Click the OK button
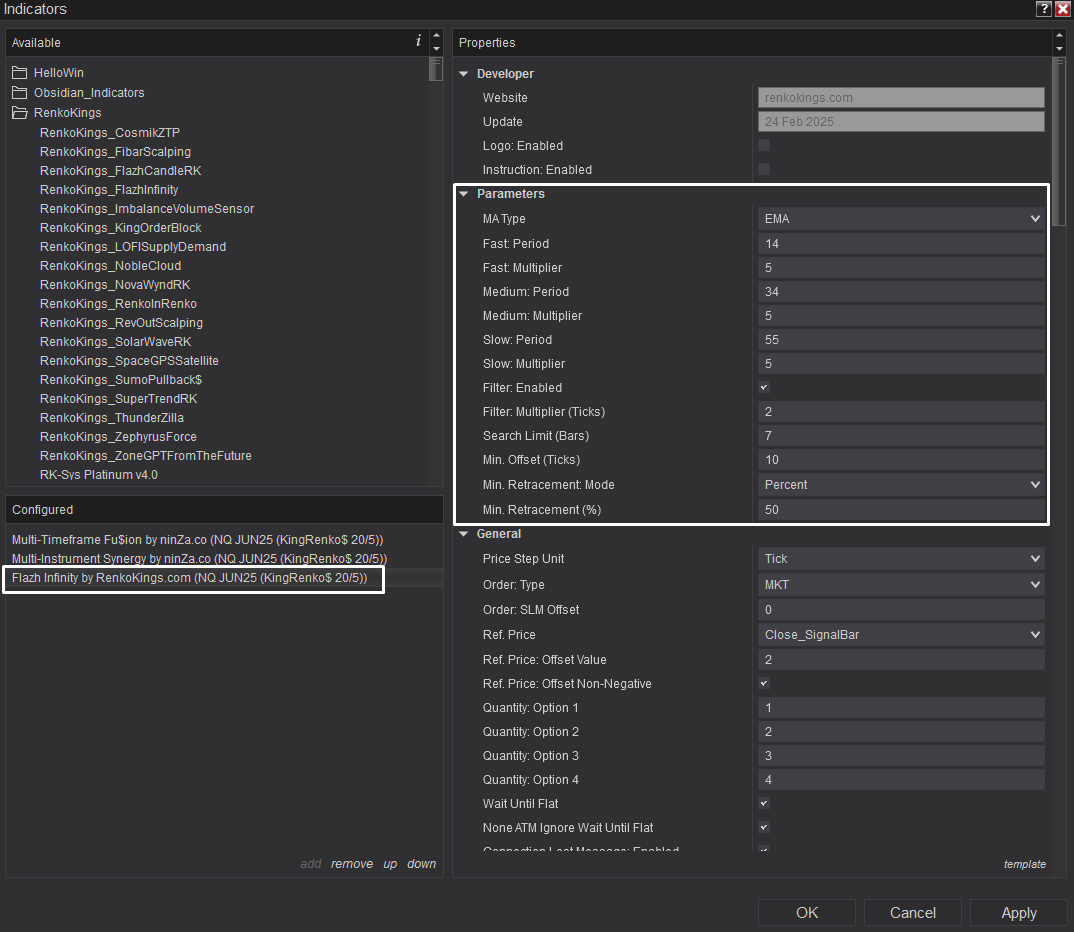 (807, 912)
